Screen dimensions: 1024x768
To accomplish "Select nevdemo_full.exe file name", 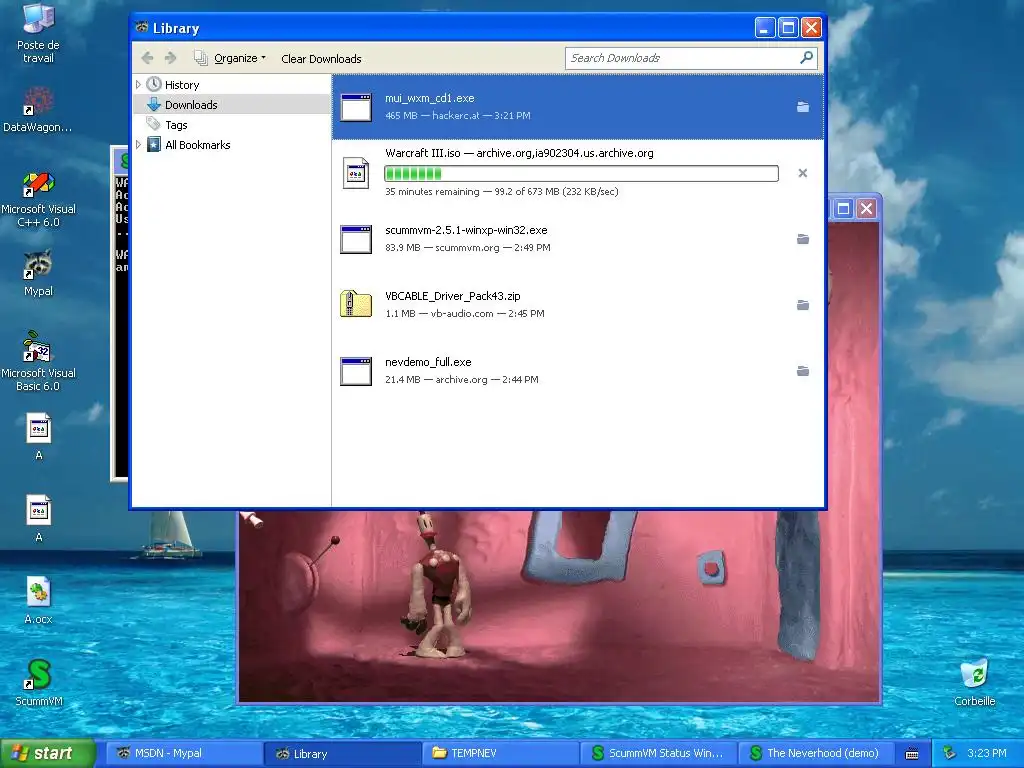I will (428, 362).
